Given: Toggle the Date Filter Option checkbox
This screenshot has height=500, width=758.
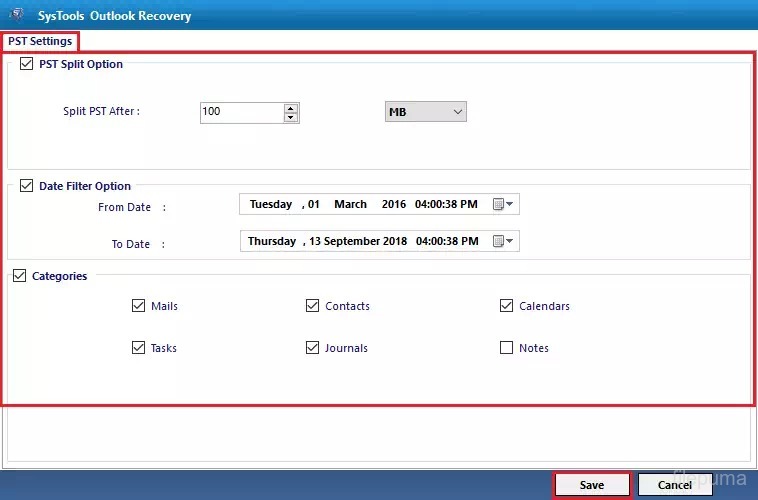Looking at the screenshot, I should click(x=26, y=186).
